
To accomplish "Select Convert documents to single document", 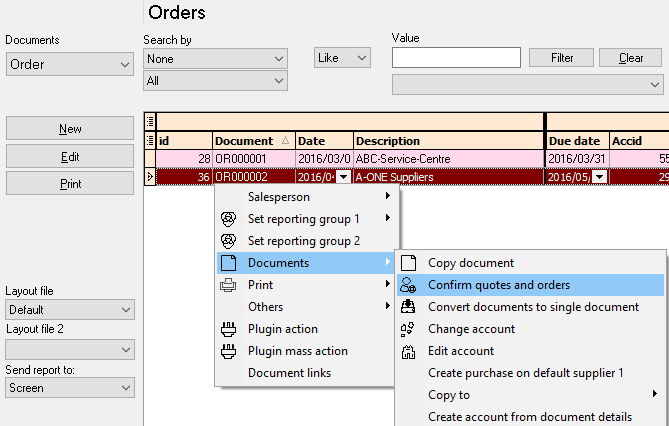I will coord(533,307).
